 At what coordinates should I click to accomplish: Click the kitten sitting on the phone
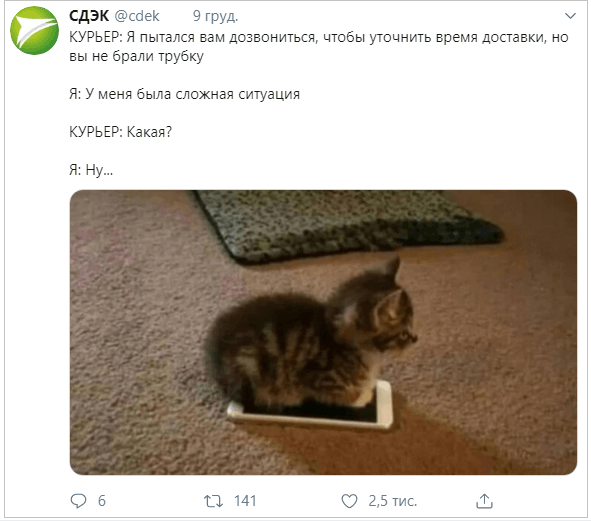[312, 339]
